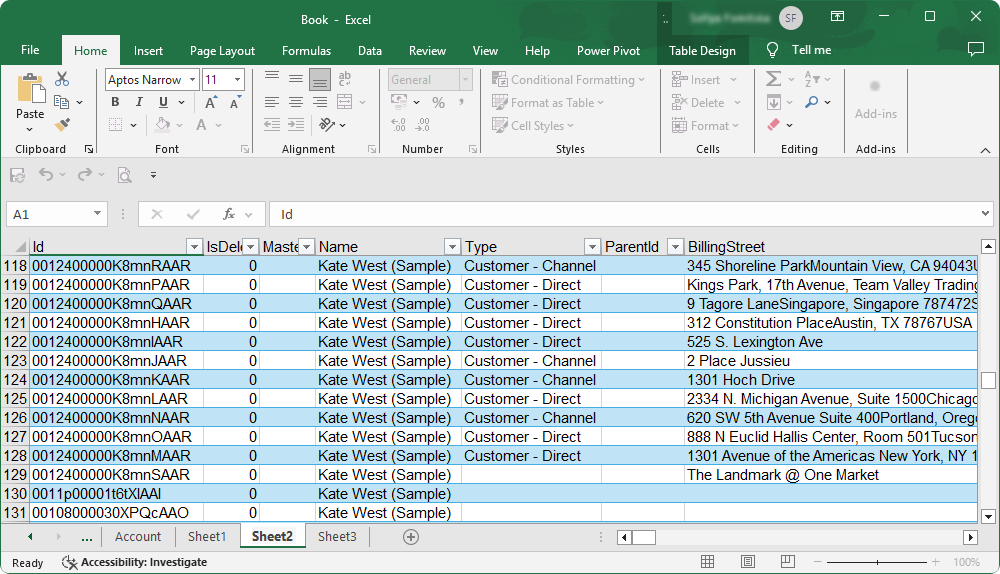
Task: Apply Top Align to cells
Action: (272, 79)
